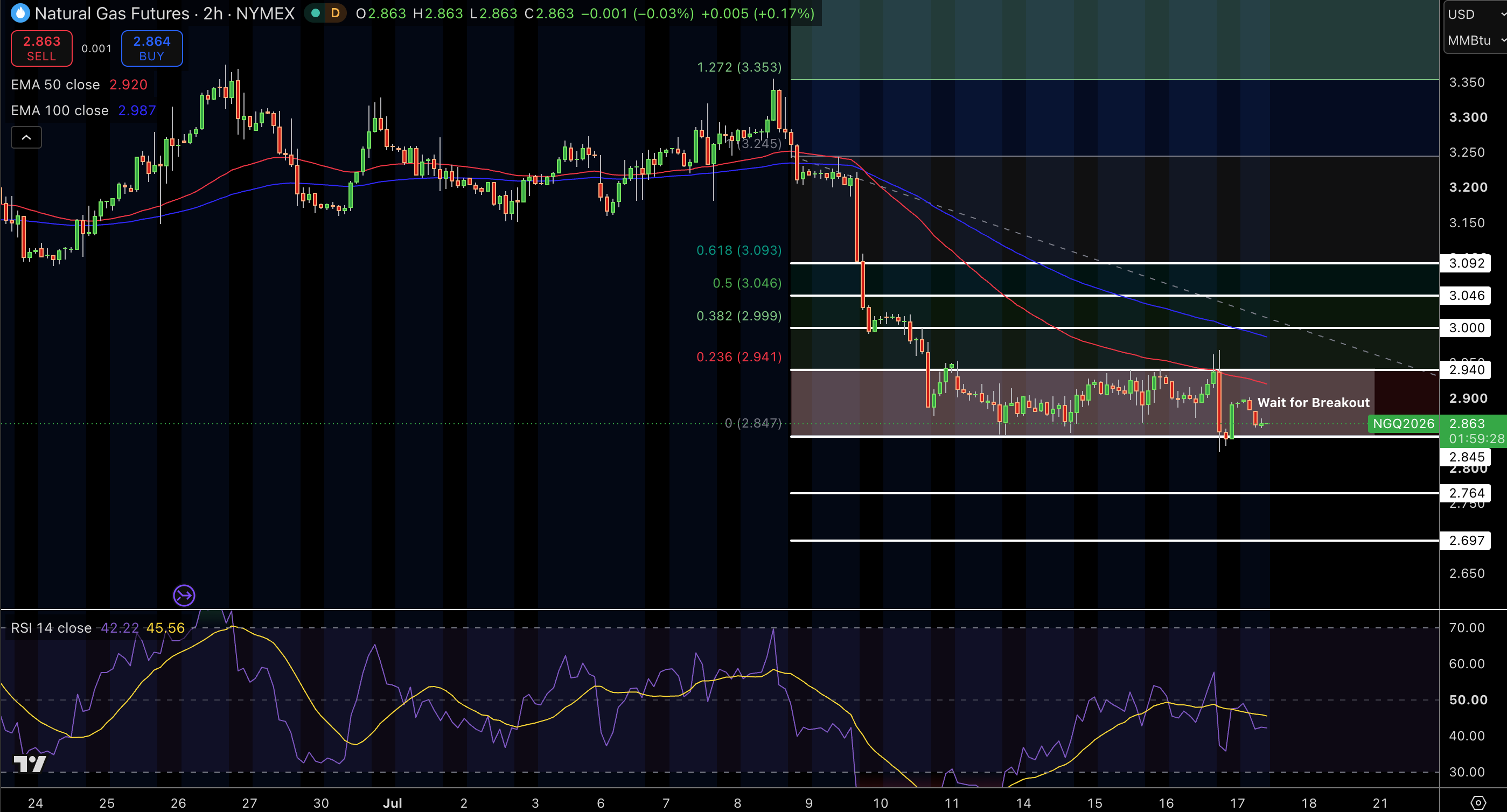1507x812 pixels.
Task: Select the 0.618 (3.093) Fibonacci level label
Action: [739, 250]
